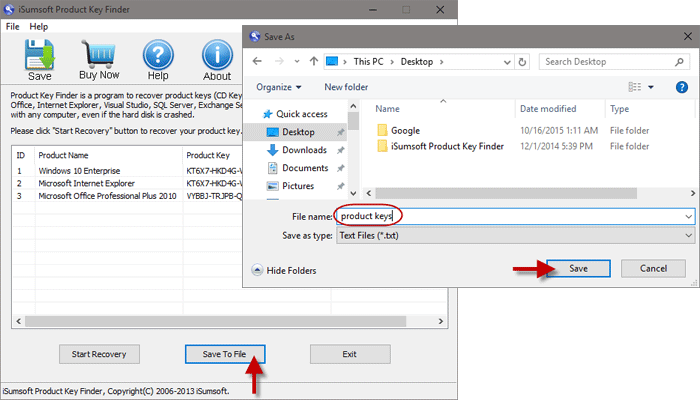Click the file list horizontal scrollbar in Save As

pos(506,193)
